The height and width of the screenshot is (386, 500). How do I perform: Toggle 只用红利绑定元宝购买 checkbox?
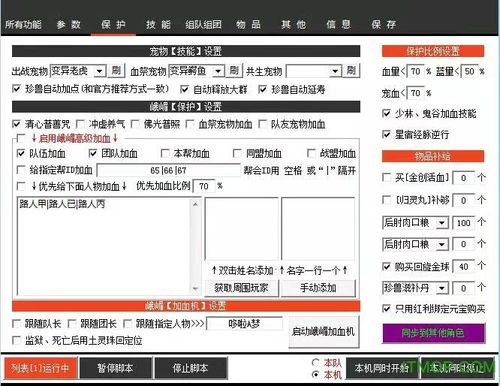coord(386,309)
